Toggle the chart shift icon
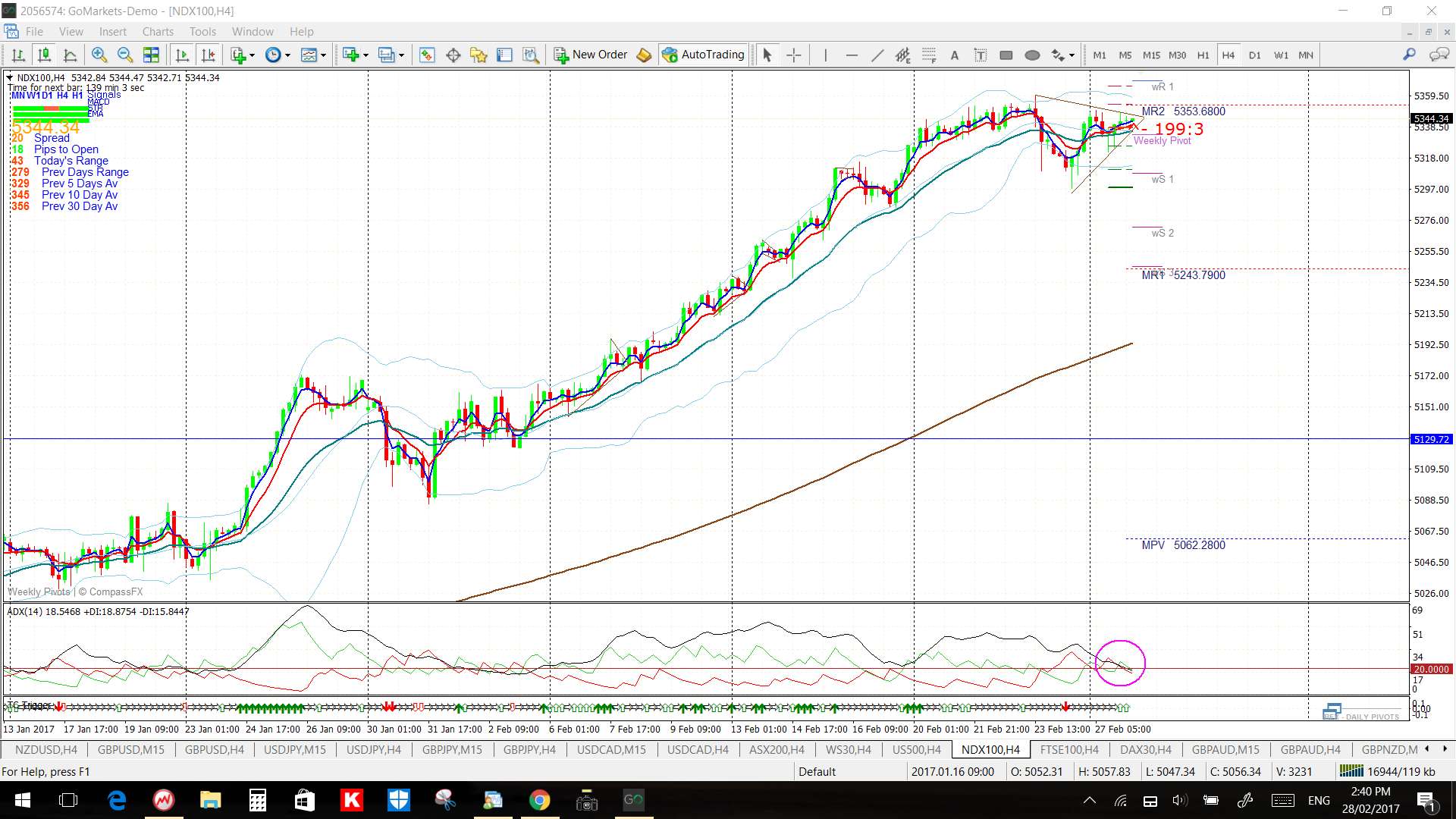 click(208, 55)
